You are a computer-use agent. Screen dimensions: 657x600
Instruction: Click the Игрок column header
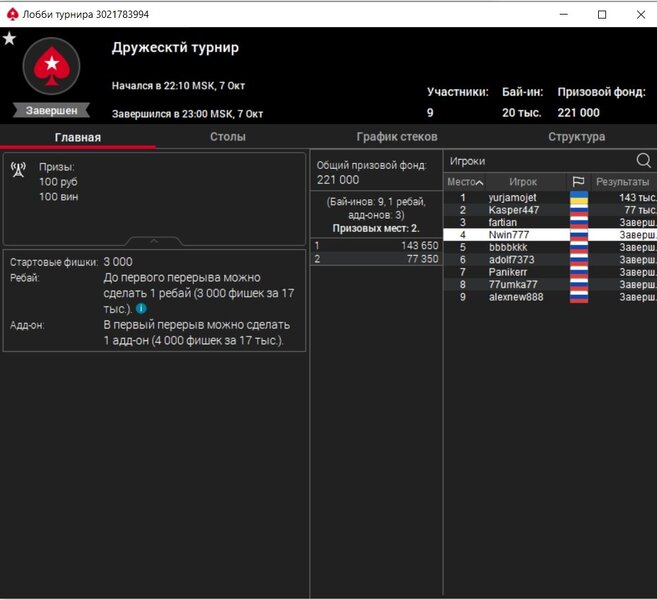523,182
